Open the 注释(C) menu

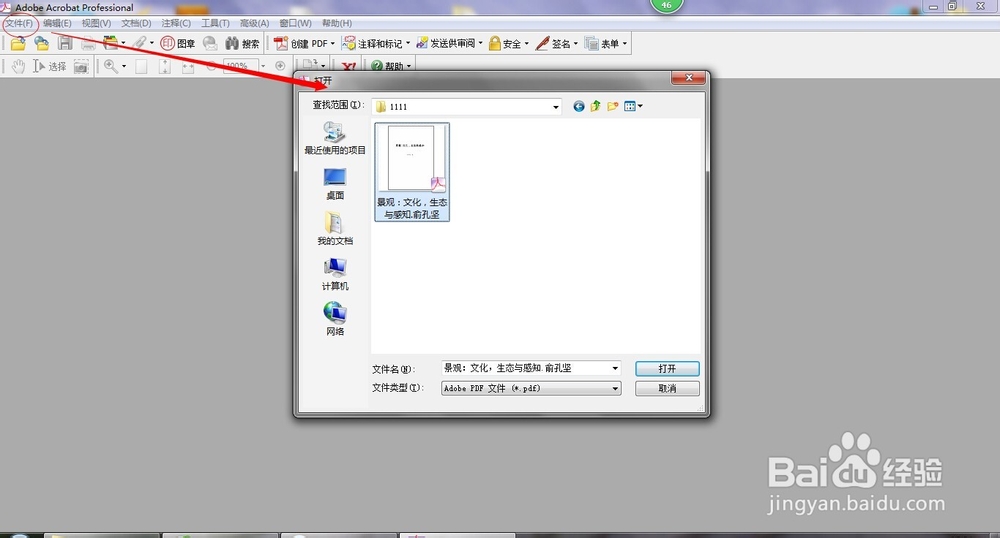pos(176,24)
